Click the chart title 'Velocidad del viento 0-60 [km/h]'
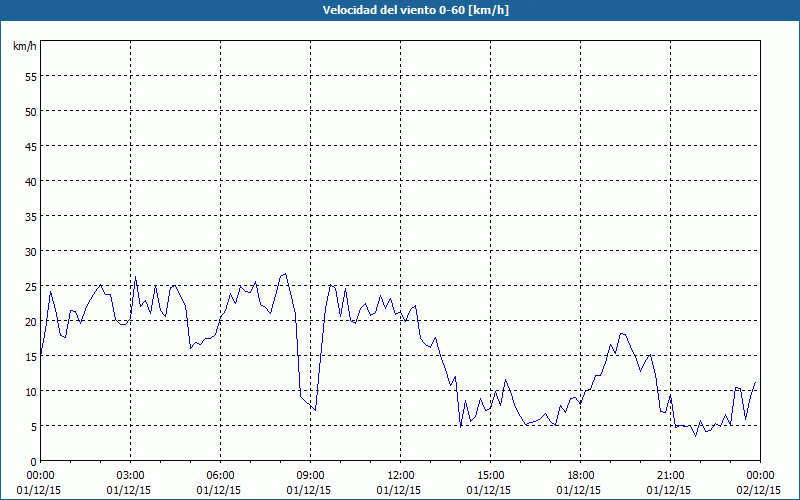The height and width of the screenshot is (500, 800). (415, 10)
